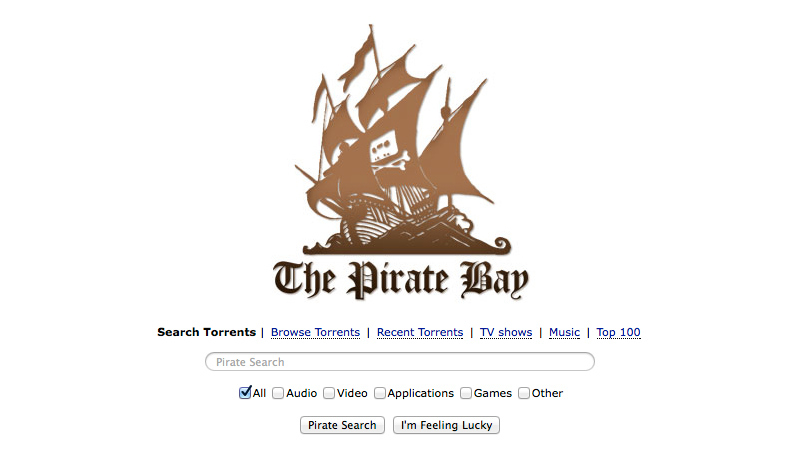The width and height of the screenshot is (800, 460).
Task: Tick the Video checkbox
Action: pyautogui.click(x=329, y=393)
